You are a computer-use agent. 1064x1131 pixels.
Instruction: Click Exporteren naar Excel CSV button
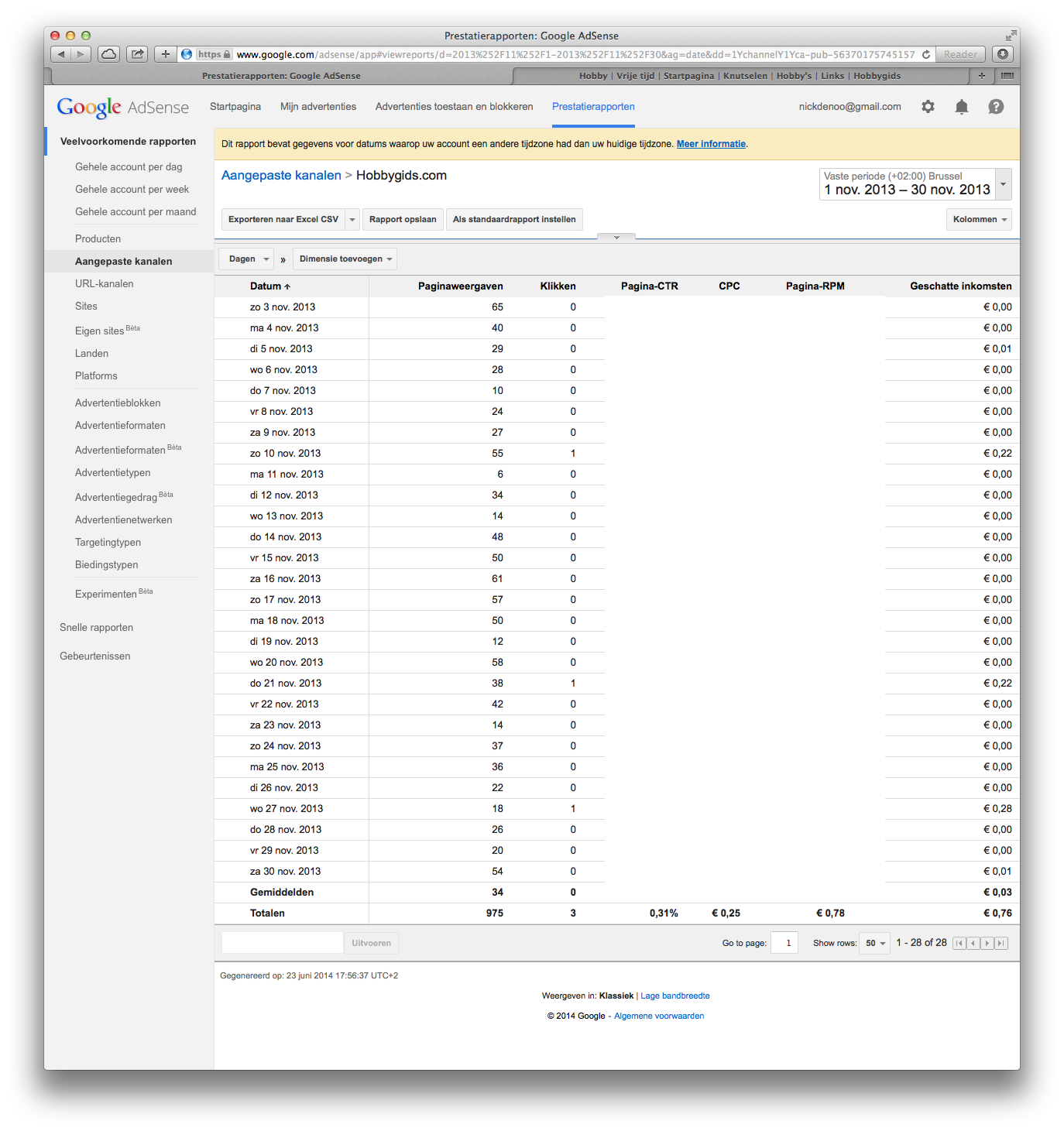[x=283, y=219]
